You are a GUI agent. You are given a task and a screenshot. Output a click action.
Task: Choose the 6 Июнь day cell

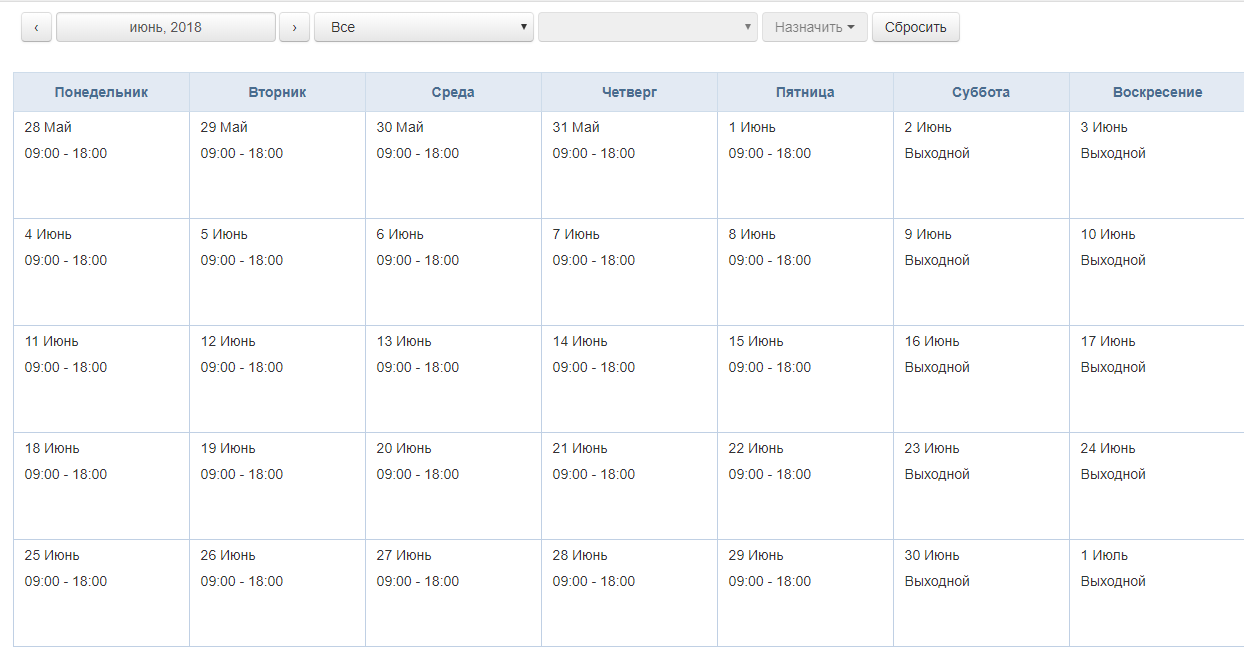pyautogui.click(x=453, y=271)
